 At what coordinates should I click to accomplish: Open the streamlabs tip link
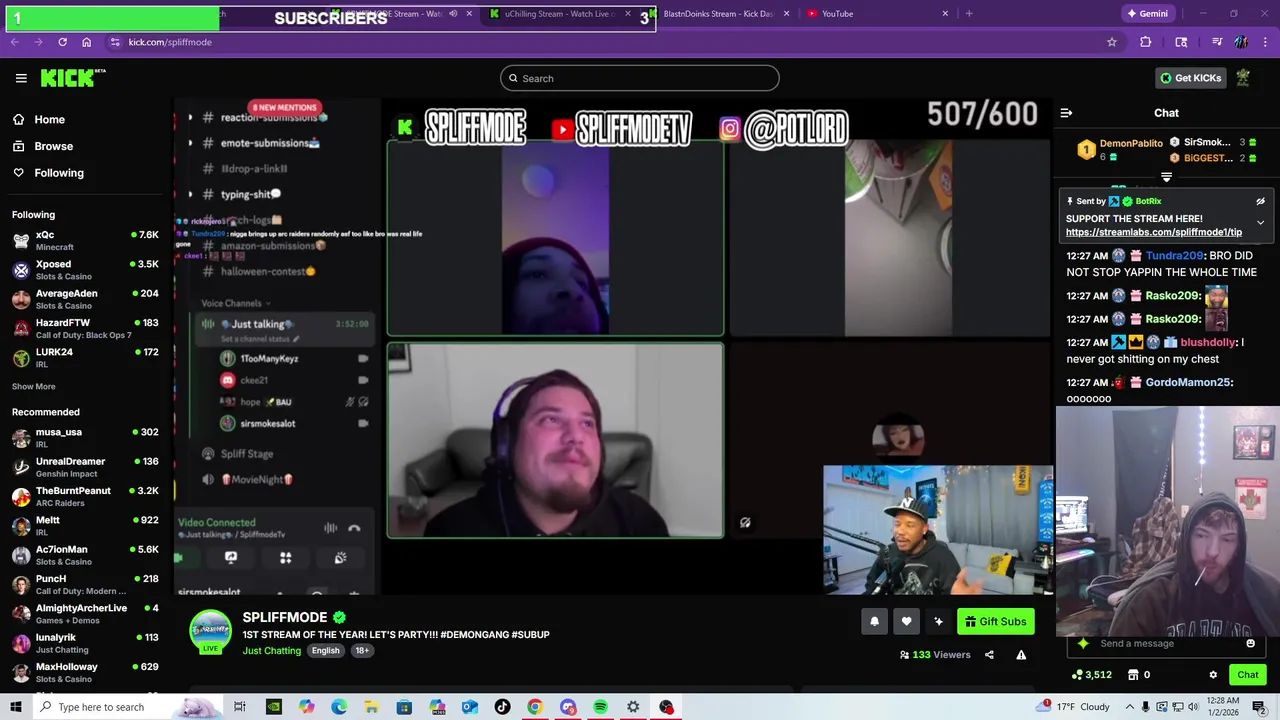tap(1153, 232)
